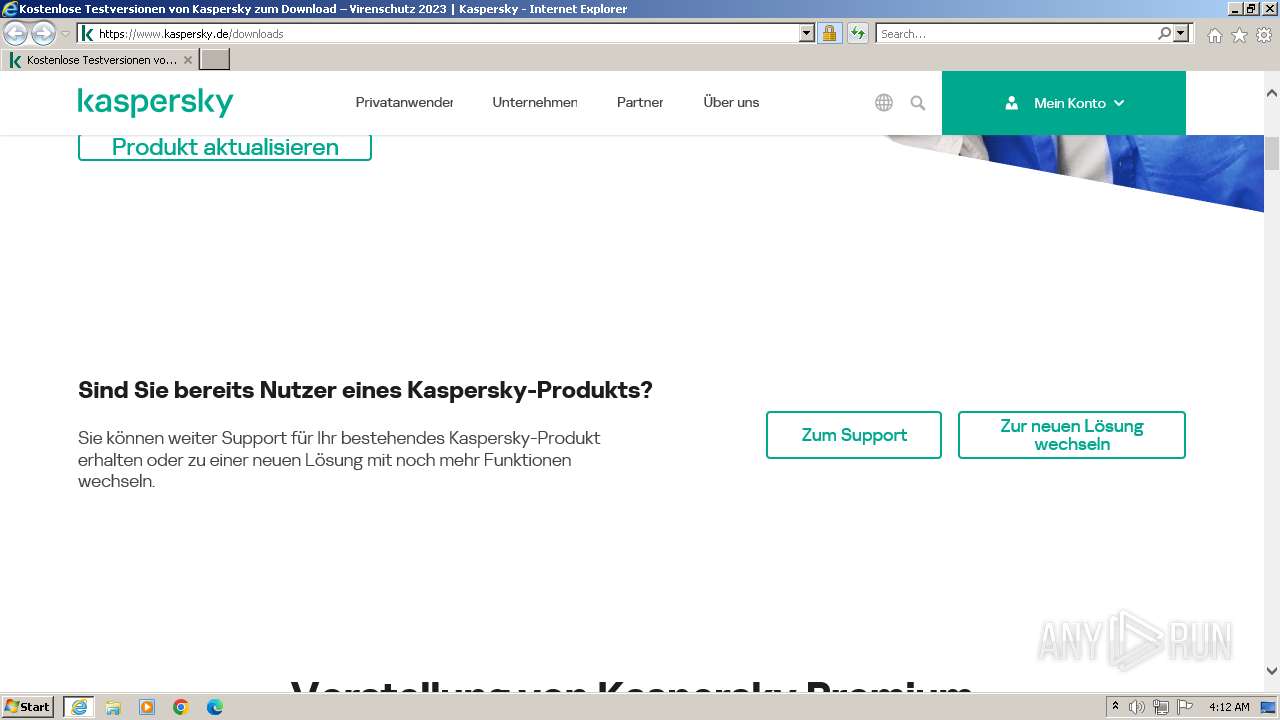Open the site search magnifier
The height and width of the screenshot is (720, 1280).
click(x=918, y=102)
